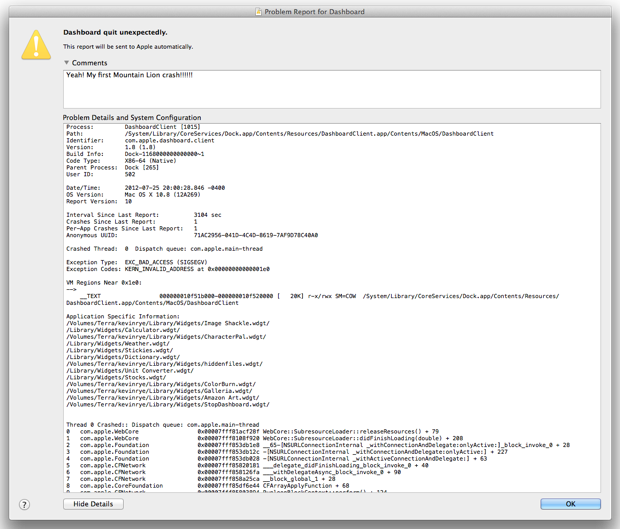Click the 'Identifier: com.apple.dashboard.client' line
The image size is (620, 529).
click(140, 140)
